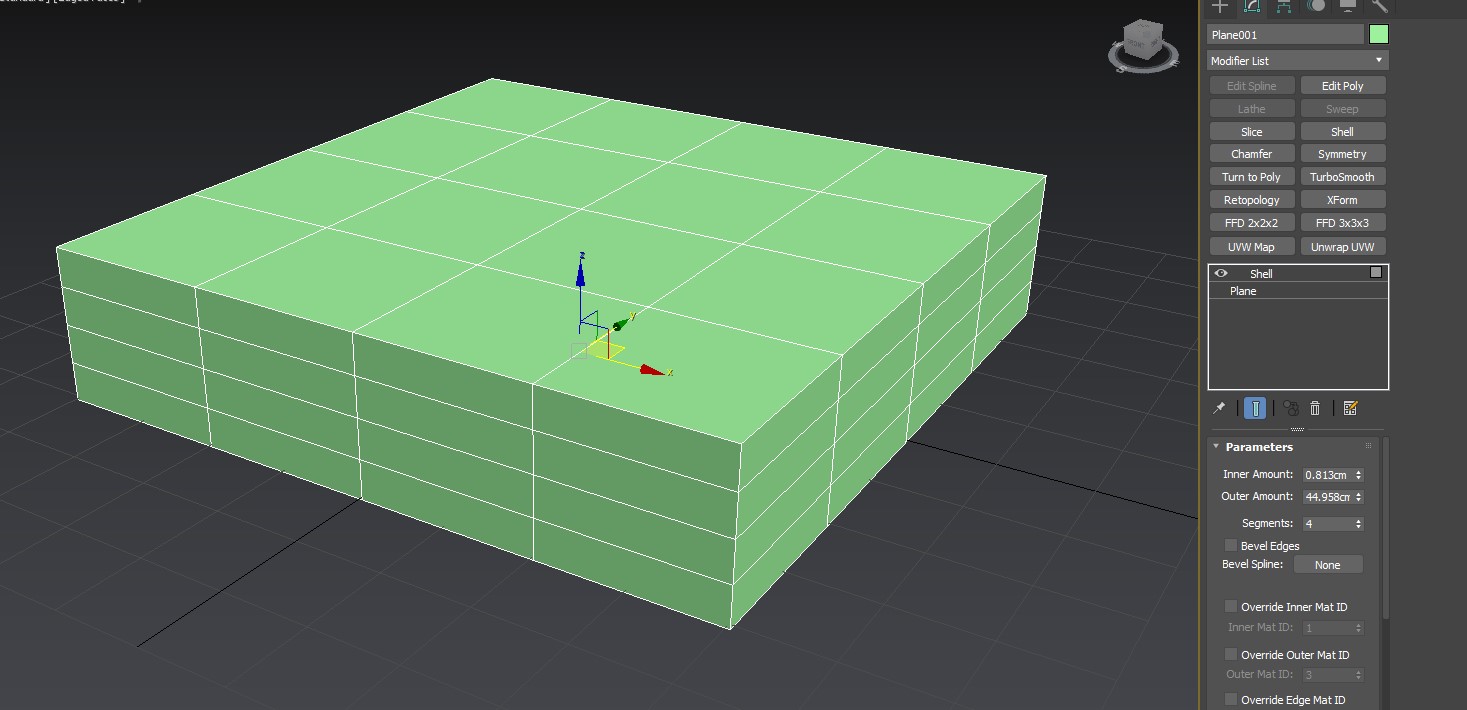Open the green object color swatch
Viewport: 1467px width, 710px height.
click(1379, 35)
